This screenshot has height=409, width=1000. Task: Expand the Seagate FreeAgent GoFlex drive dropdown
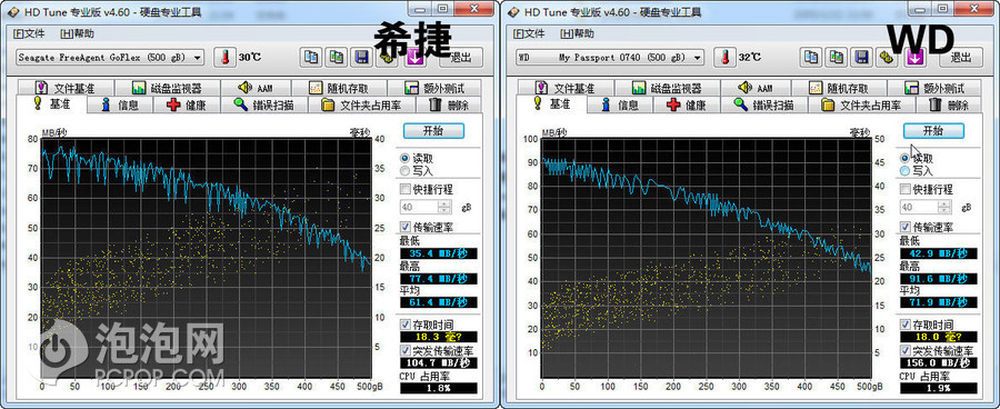[x=197, y=57]
